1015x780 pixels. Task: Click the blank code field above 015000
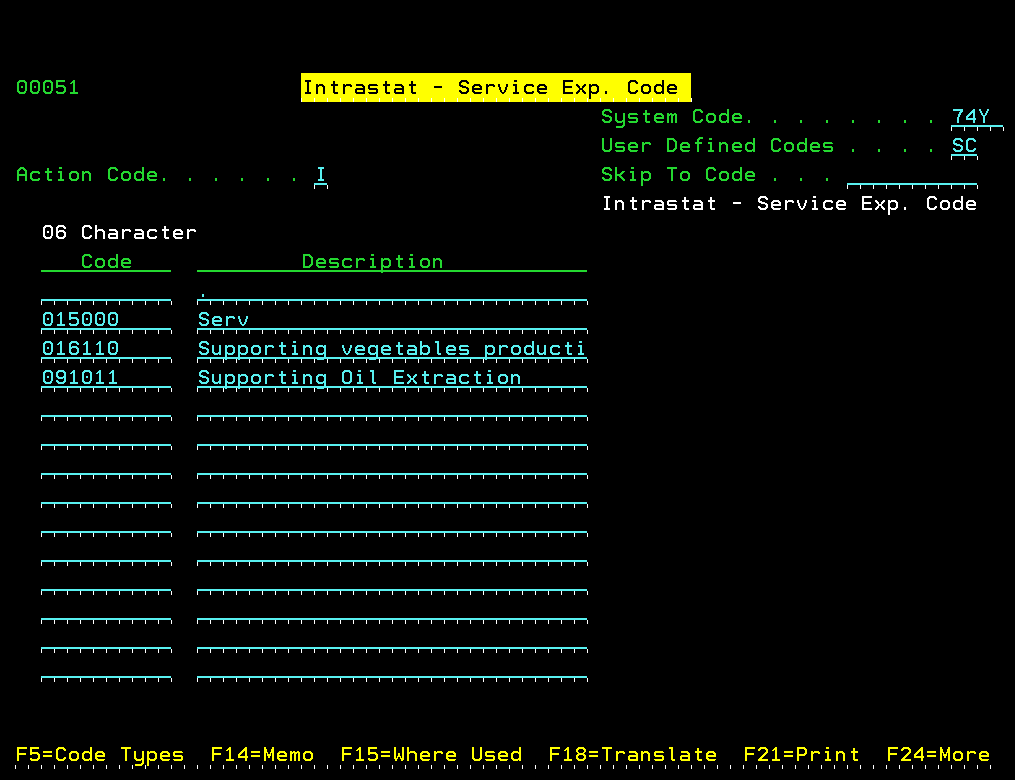click(x=106, y=291)
